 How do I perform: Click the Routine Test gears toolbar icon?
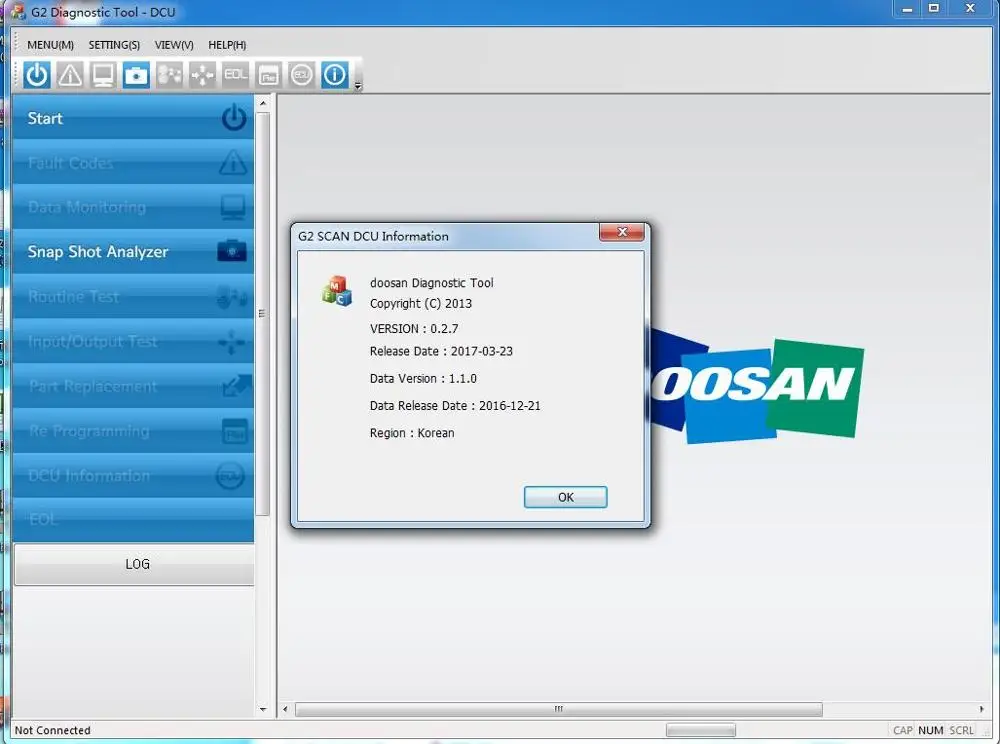click(168, 74)
